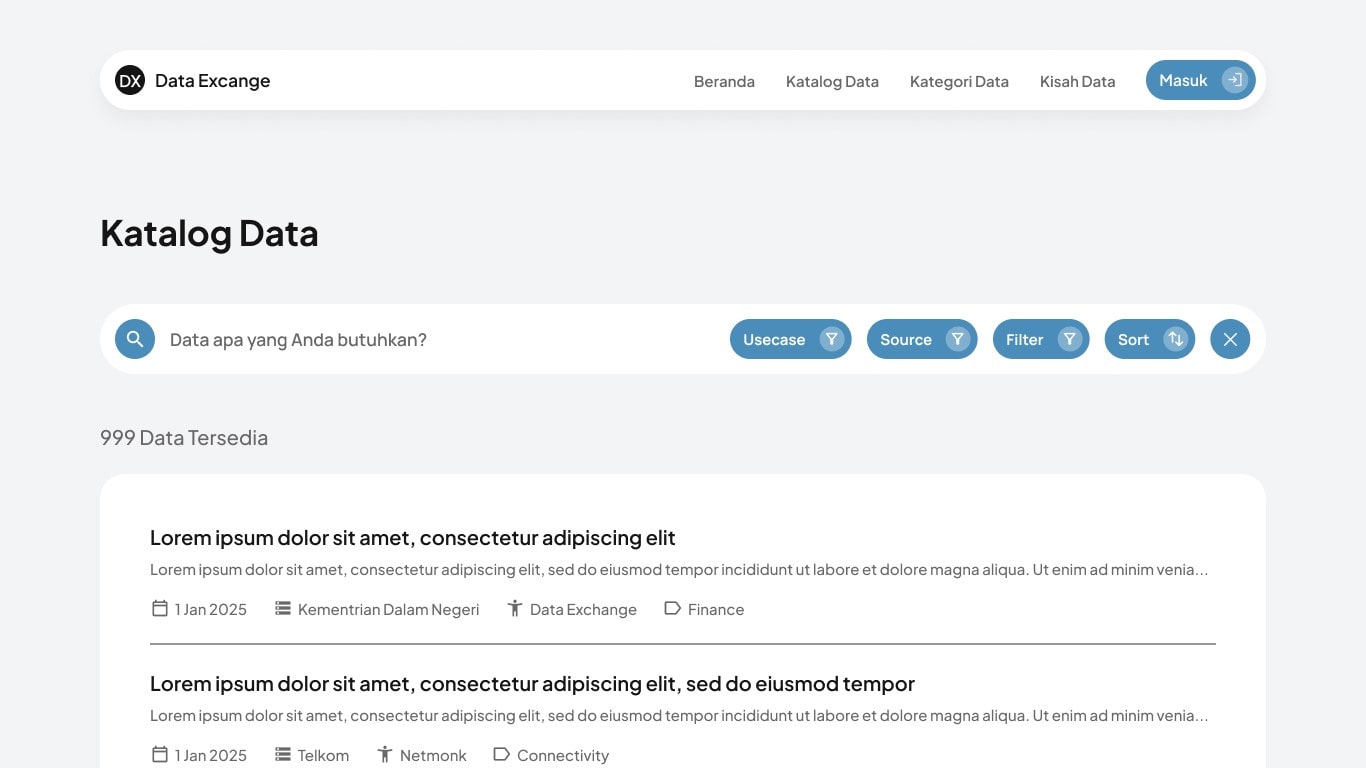Click the 'Katalog Data' page heading
1366x768 pixels.
pos(209,233)
